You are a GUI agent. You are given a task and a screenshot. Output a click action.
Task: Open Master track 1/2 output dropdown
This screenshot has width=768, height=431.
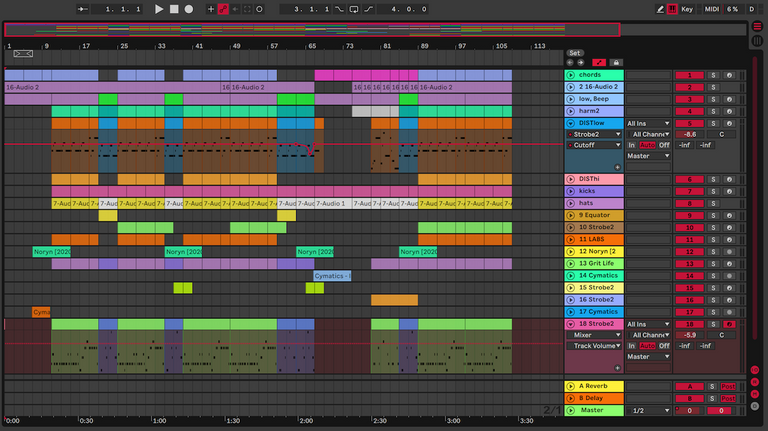648,410
